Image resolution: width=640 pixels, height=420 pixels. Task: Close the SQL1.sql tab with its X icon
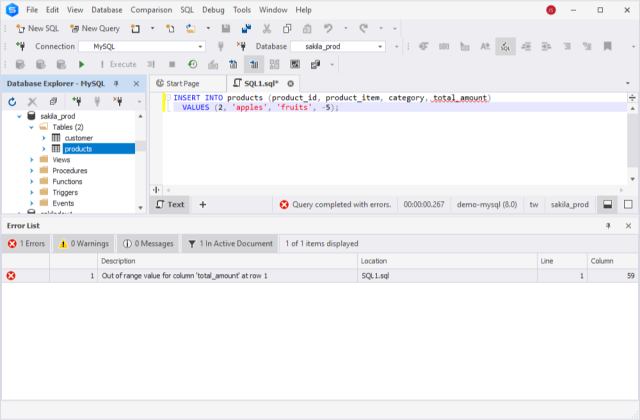[290, 83]
